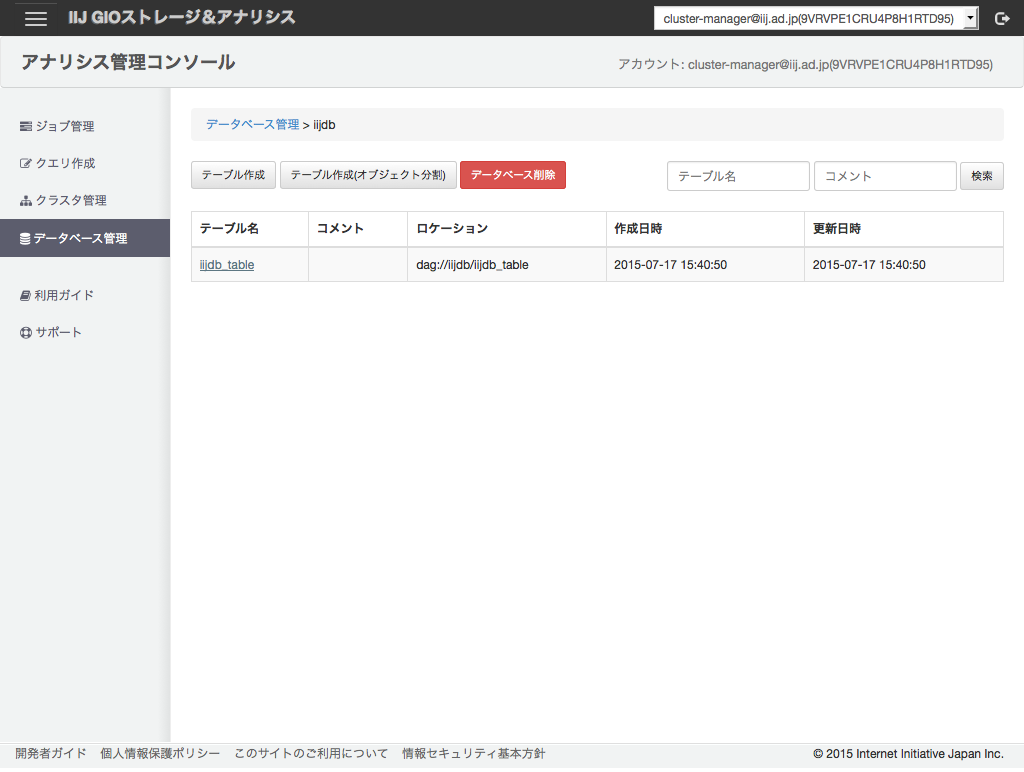Screen dimensions: 1024x772
Task: Click the アナリシス管理コンソール heading
Action: click(128, 62)
